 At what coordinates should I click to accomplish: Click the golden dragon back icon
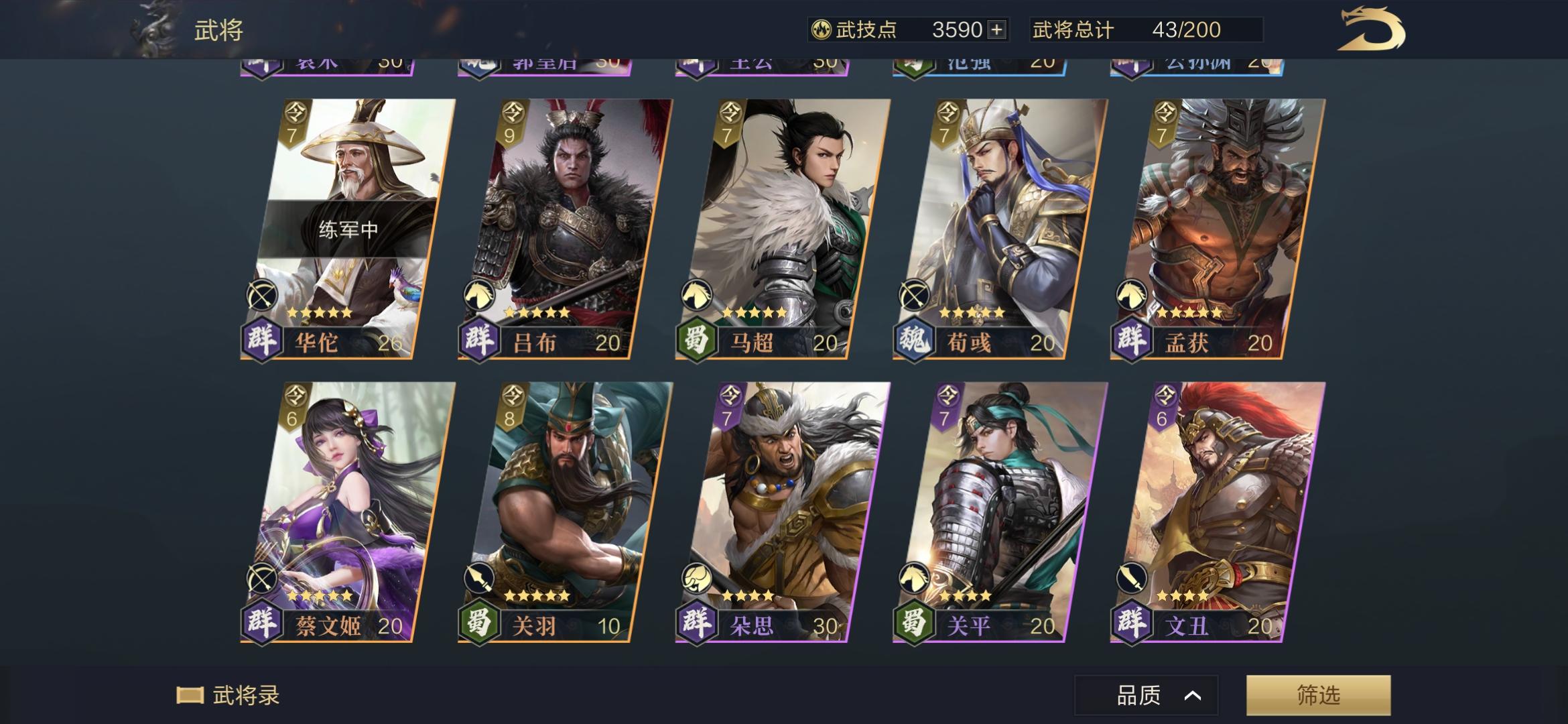click(x=1370, y=29)
